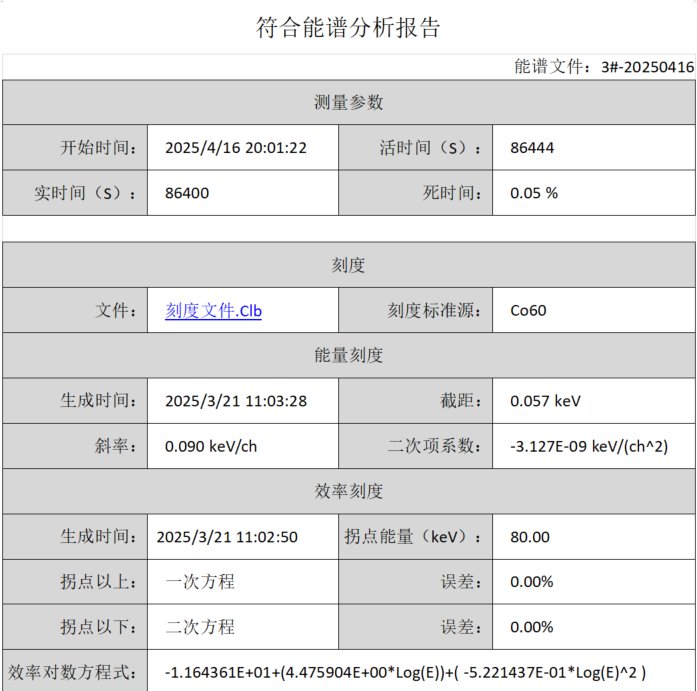This screenshot has height=691, width=697.
Task: Click the dead time value 0.05 %
Action: pos(534,193)
